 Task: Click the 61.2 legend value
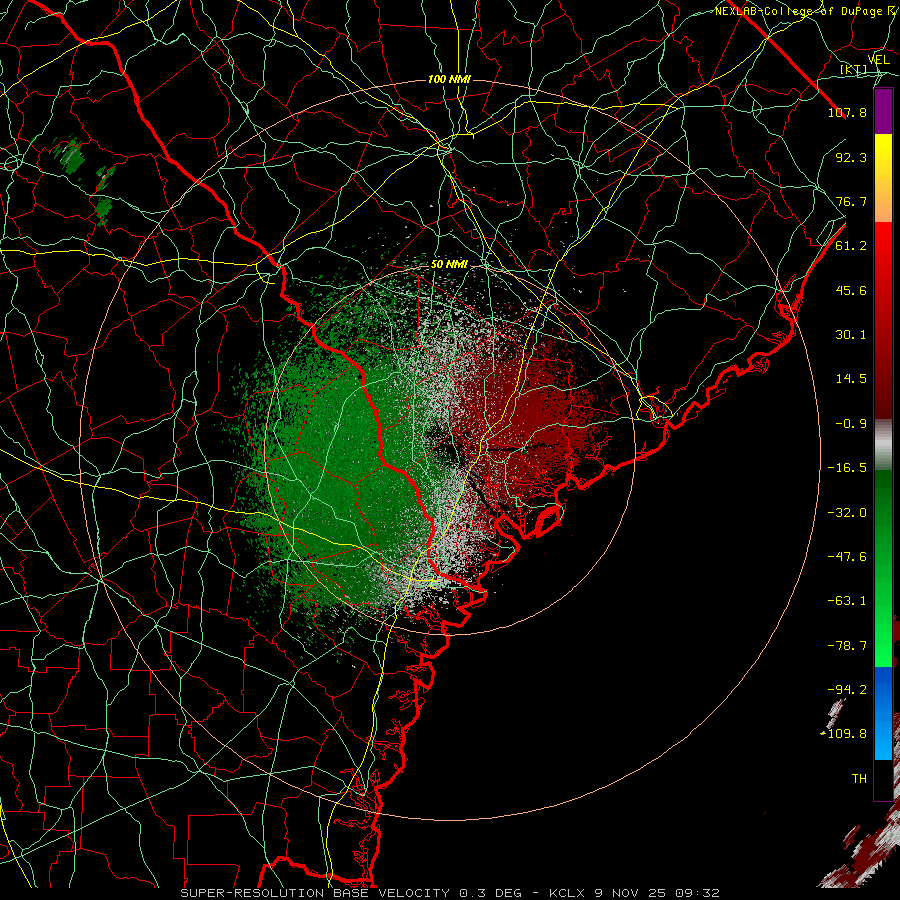tap(851, 246)
